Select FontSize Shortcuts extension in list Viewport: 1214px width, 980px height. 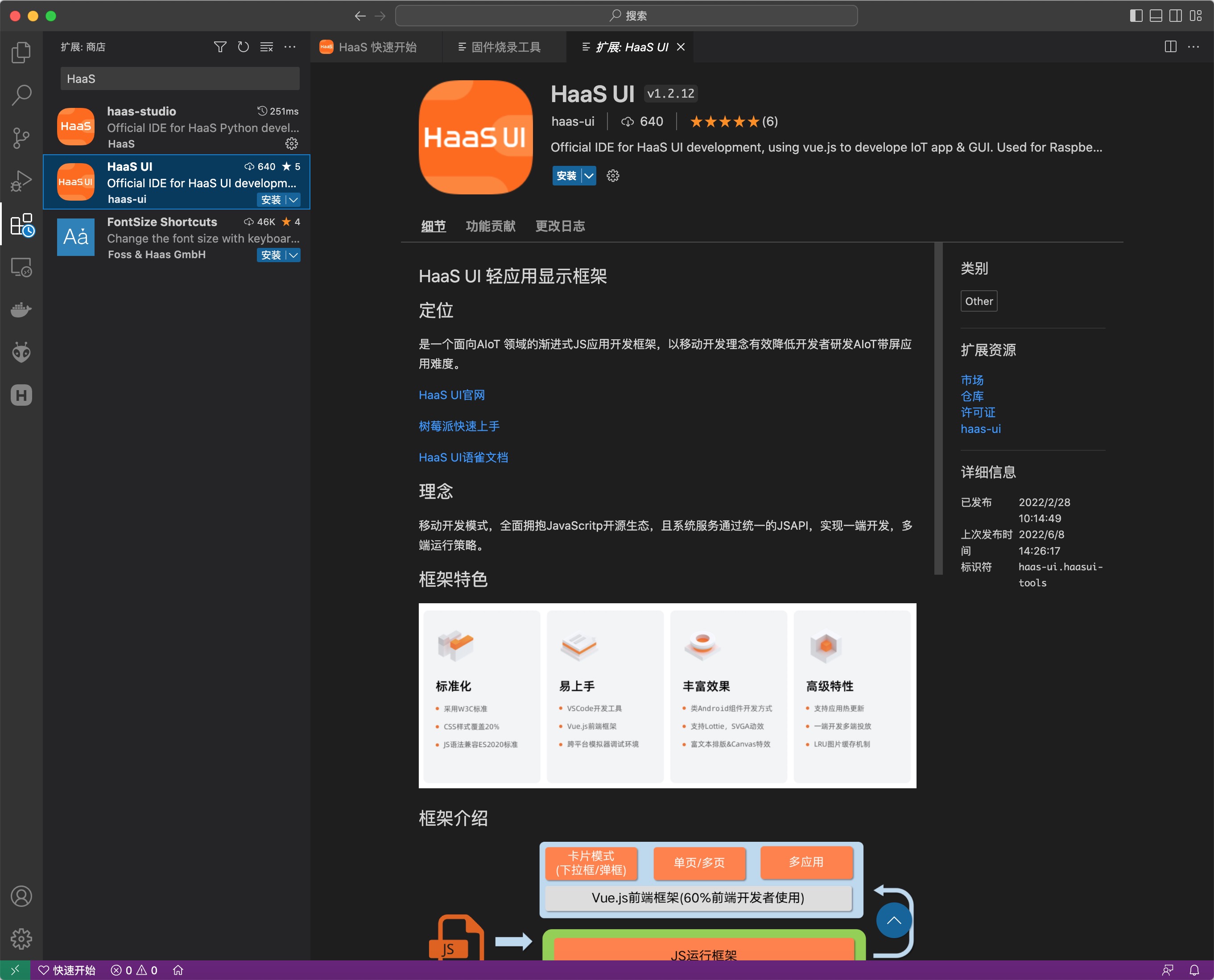pyautogui.click(x=177, y=238)
